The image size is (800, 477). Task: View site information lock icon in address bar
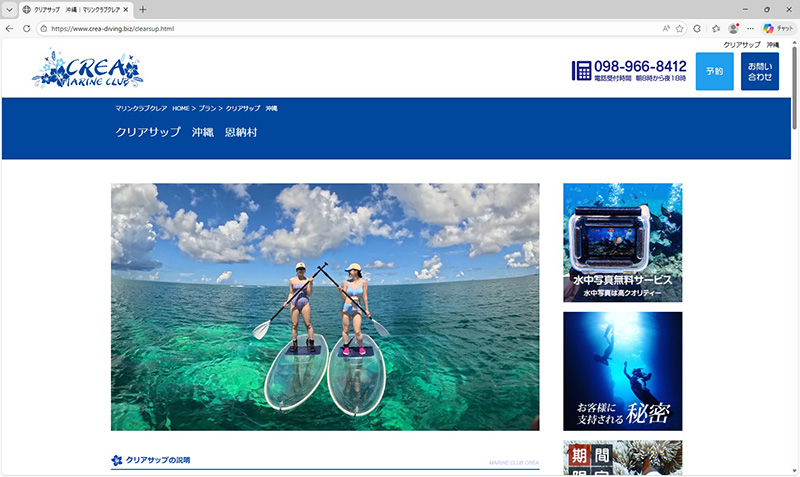click(44, 28)
